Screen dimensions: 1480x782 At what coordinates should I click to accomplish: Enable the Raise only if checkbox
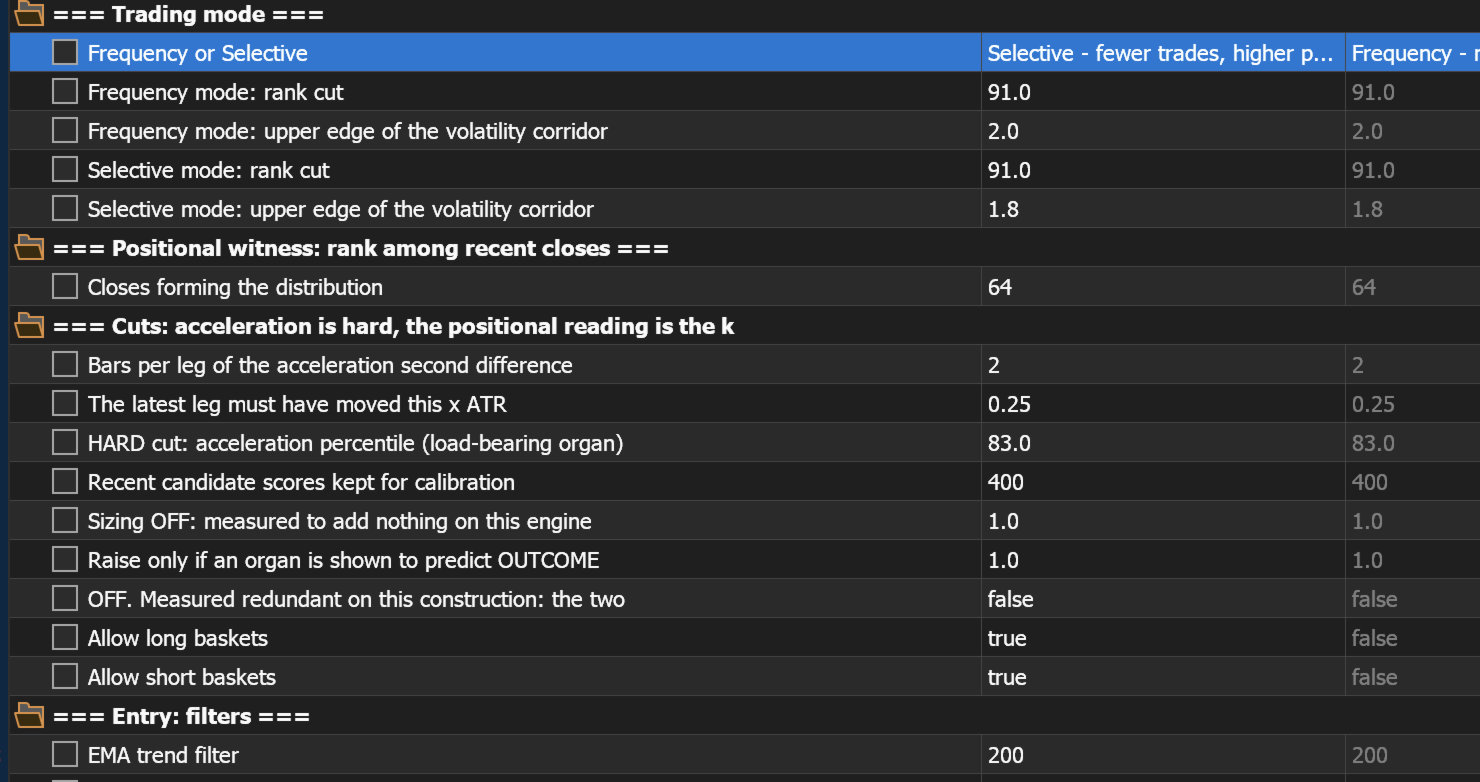(65, 559)
